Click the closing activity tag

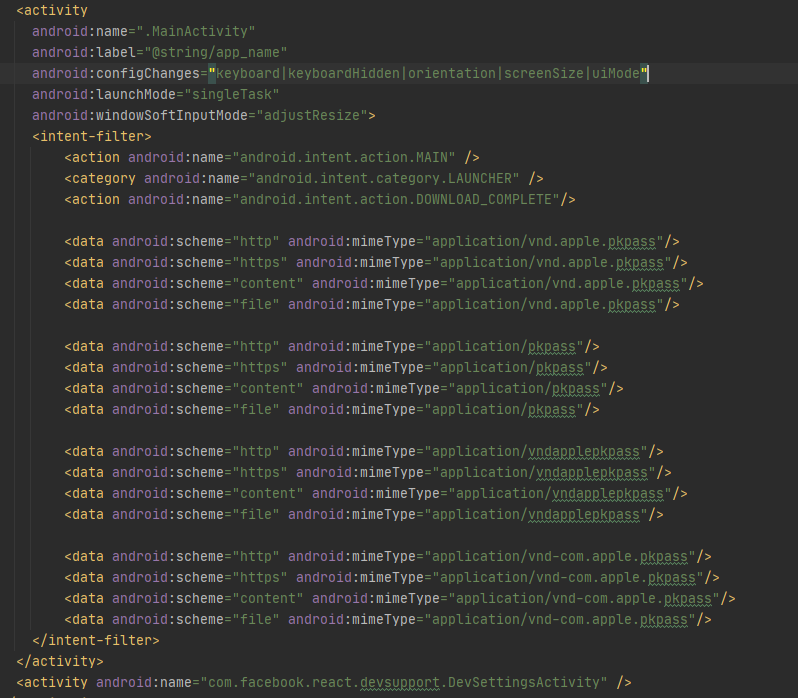[x=60, y=661]
